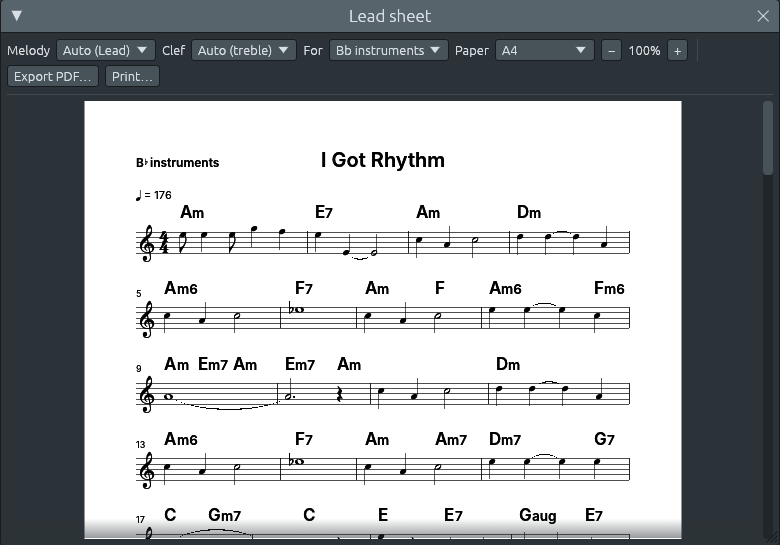780x545 pixels.
Task: Open the Melody Auto (Lead) dropdown
Action: pyautogui.click(x=105, y=50)
